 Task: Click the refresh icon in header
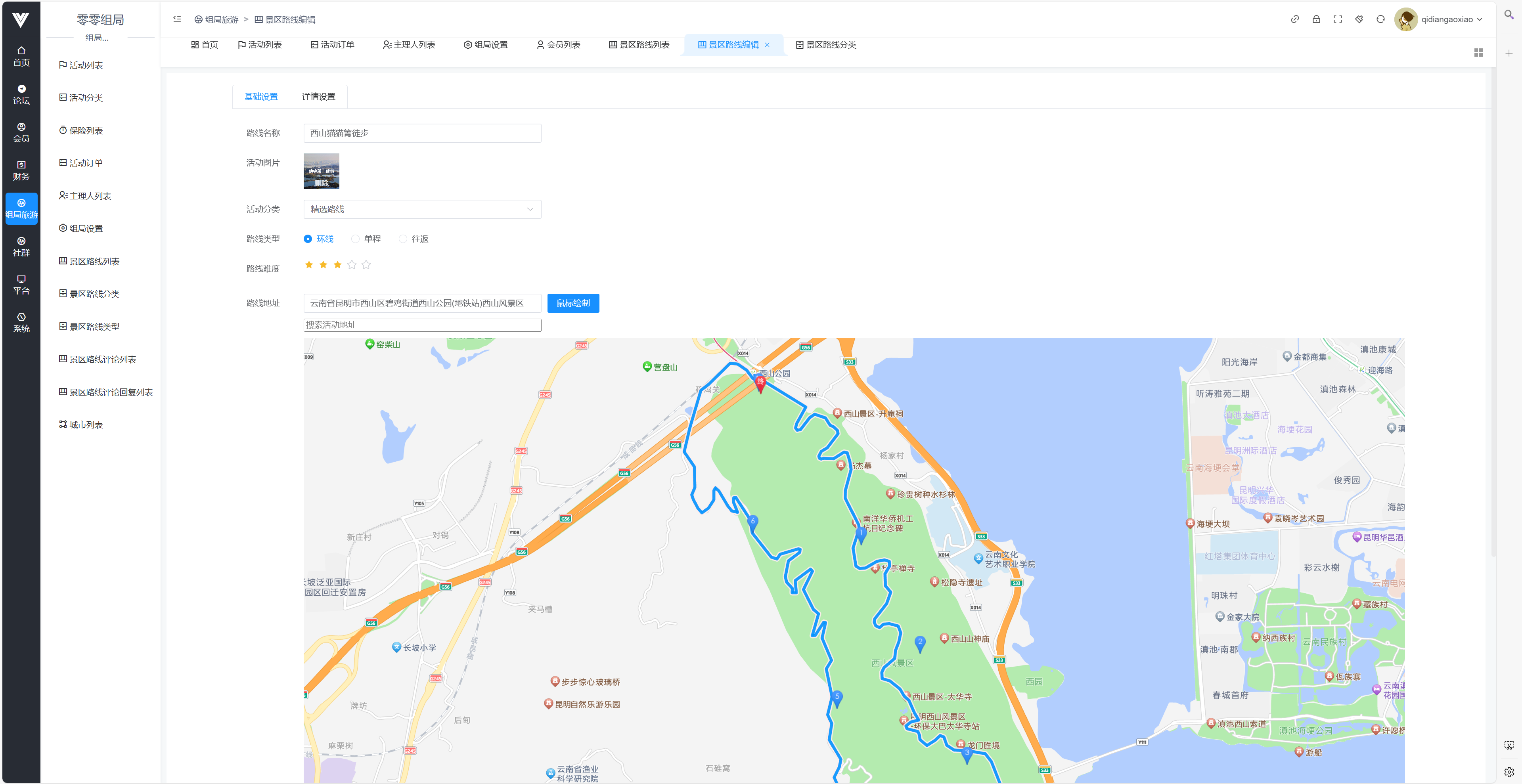tap(1380, 19)
